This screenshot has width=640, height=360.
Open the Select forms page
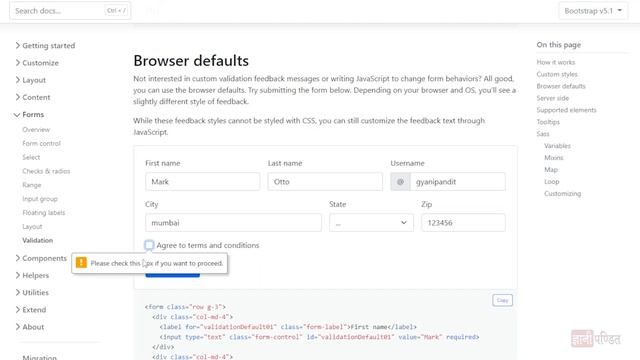(31, 158)
